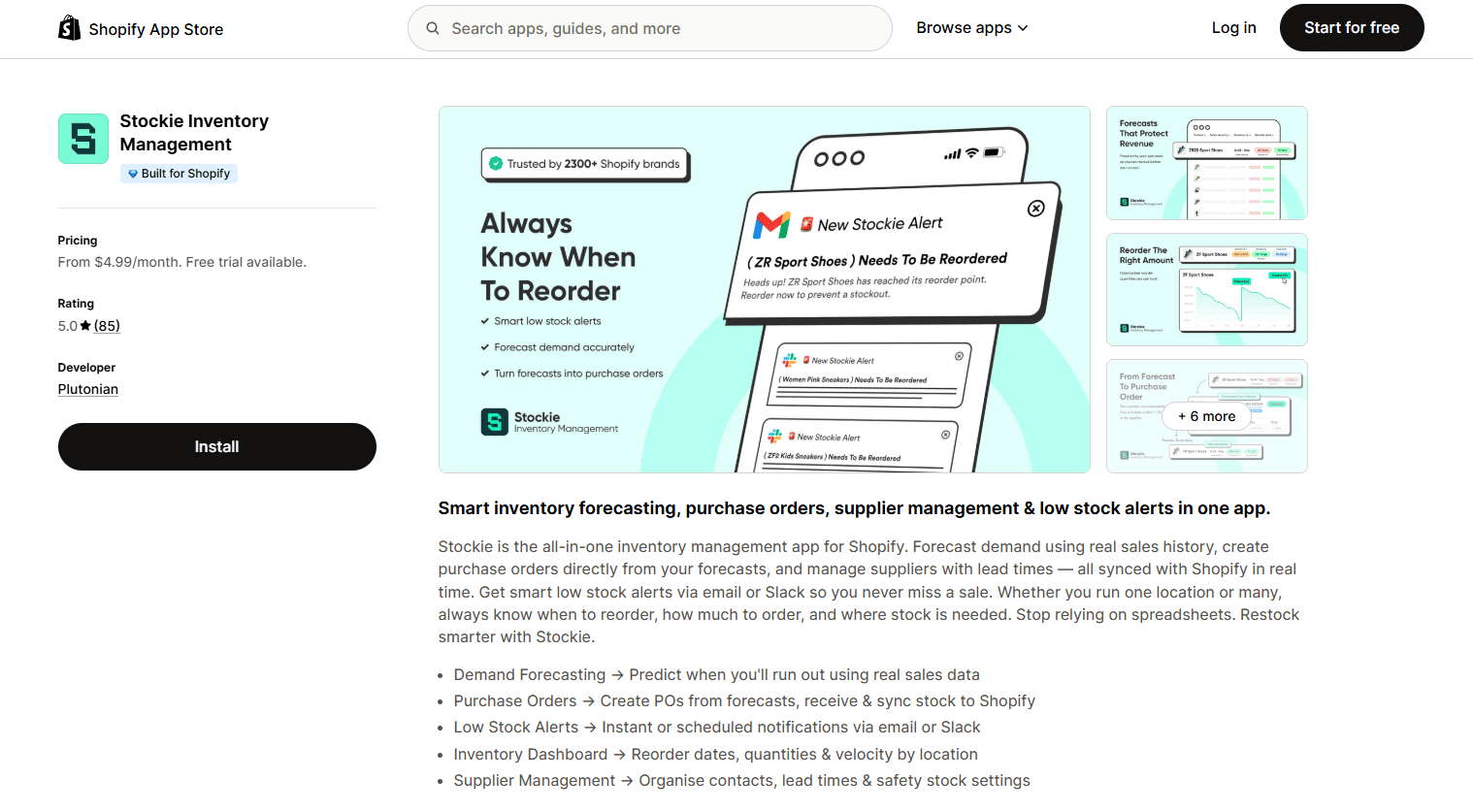
Task: Click the Demand Forecasting bullet text
Action: (717, 674)
